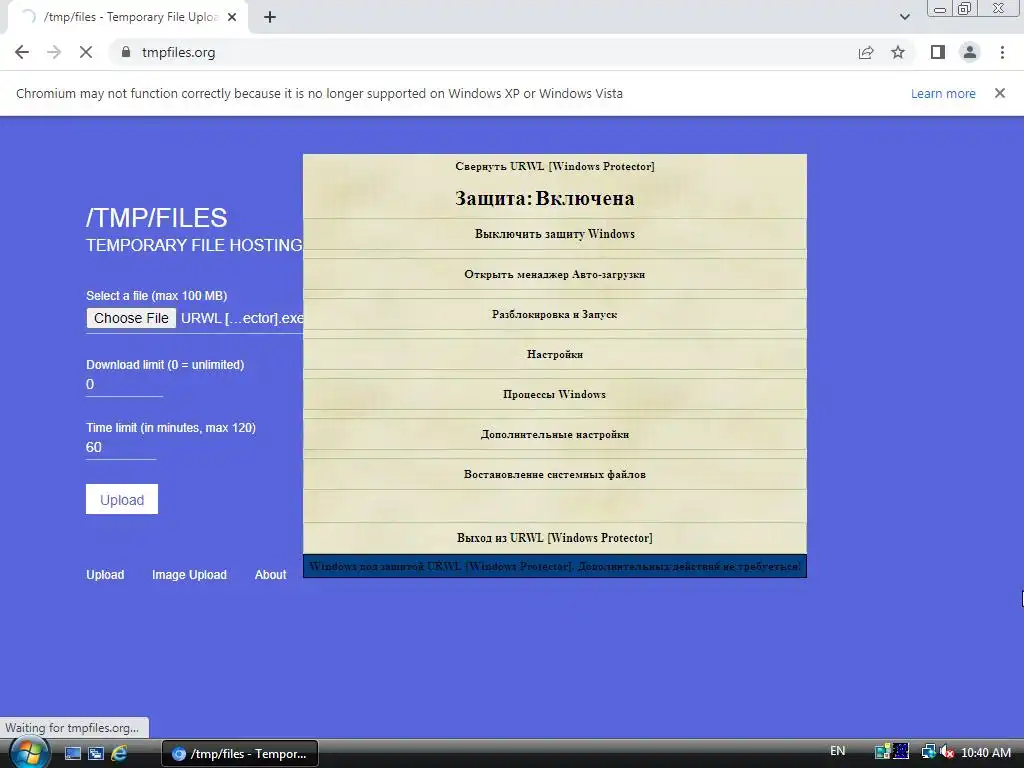Open the Upload footer link

(x=105, y=575)
